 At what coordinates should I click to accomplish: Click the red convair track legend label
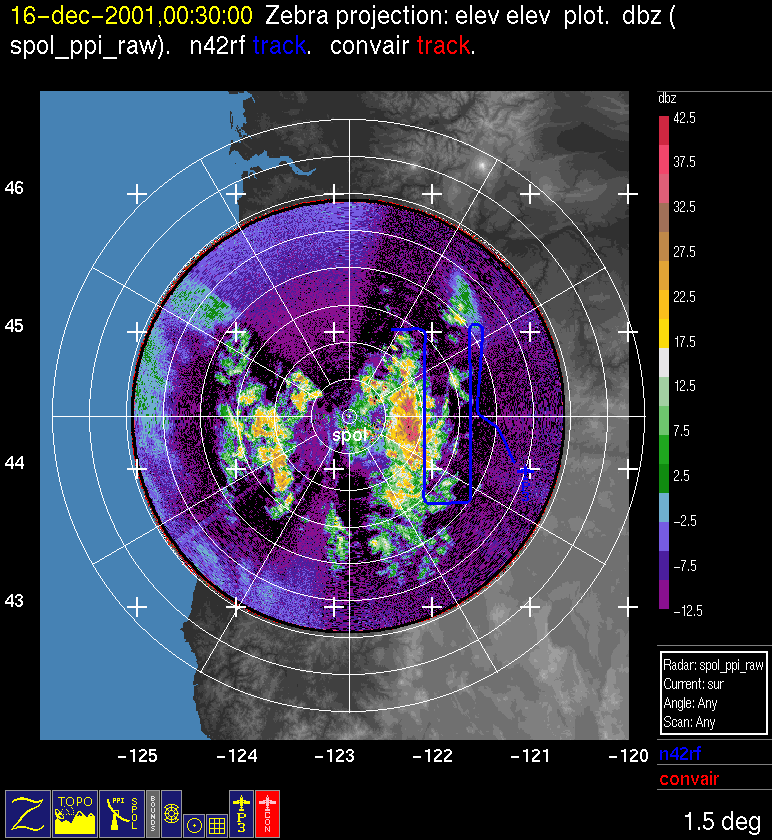tap(688, 779)
